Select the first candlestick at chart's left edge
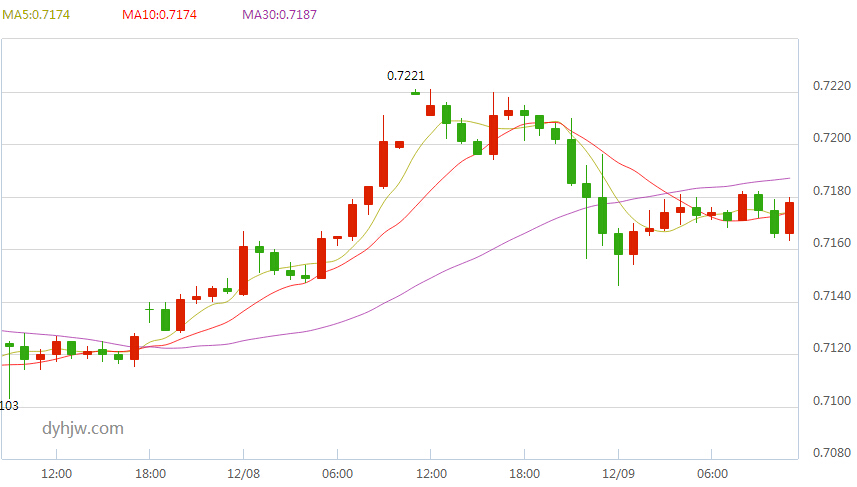The image size is (857, 487). [9, 345]
